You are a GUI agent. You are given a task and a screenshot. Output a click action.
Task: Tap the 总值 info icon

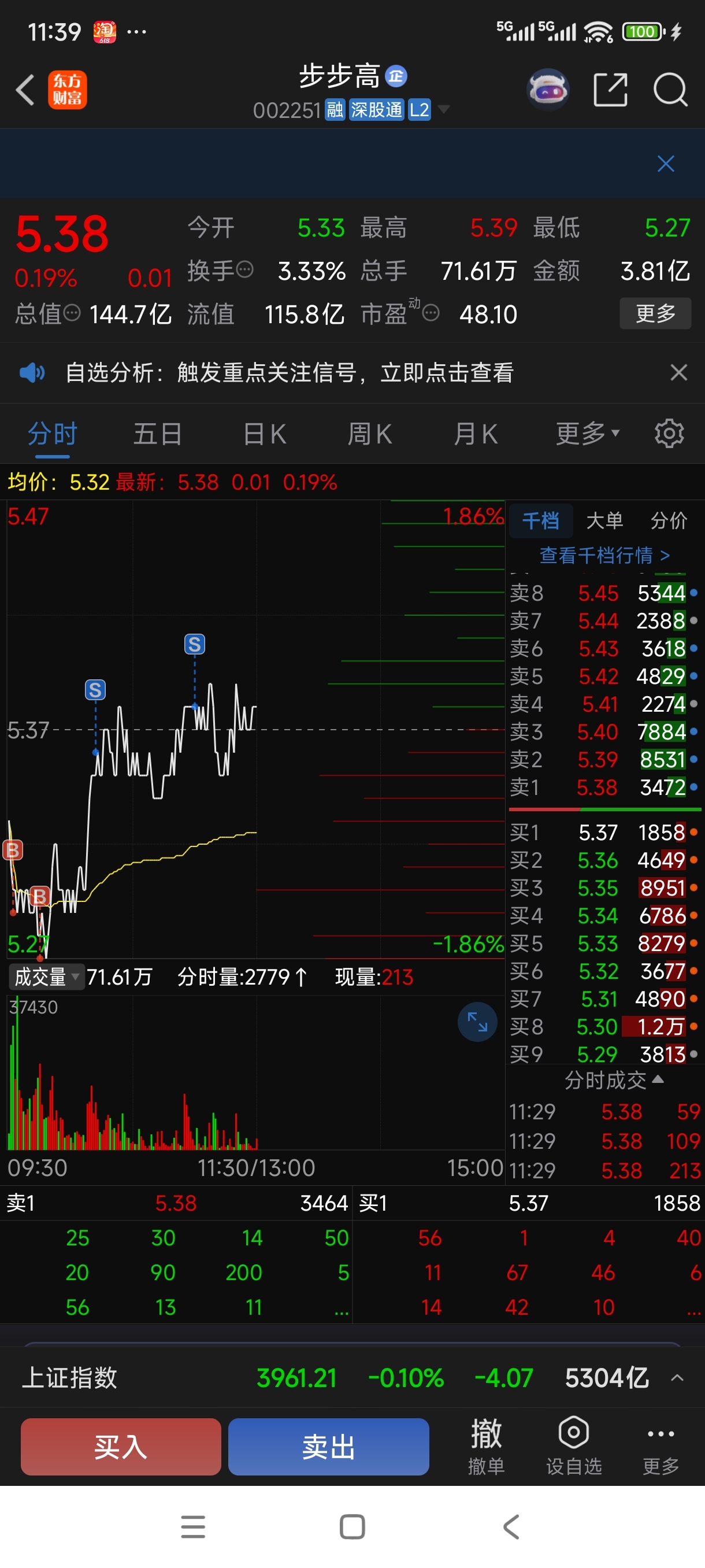pyautogui.click(x=72, y=313)
